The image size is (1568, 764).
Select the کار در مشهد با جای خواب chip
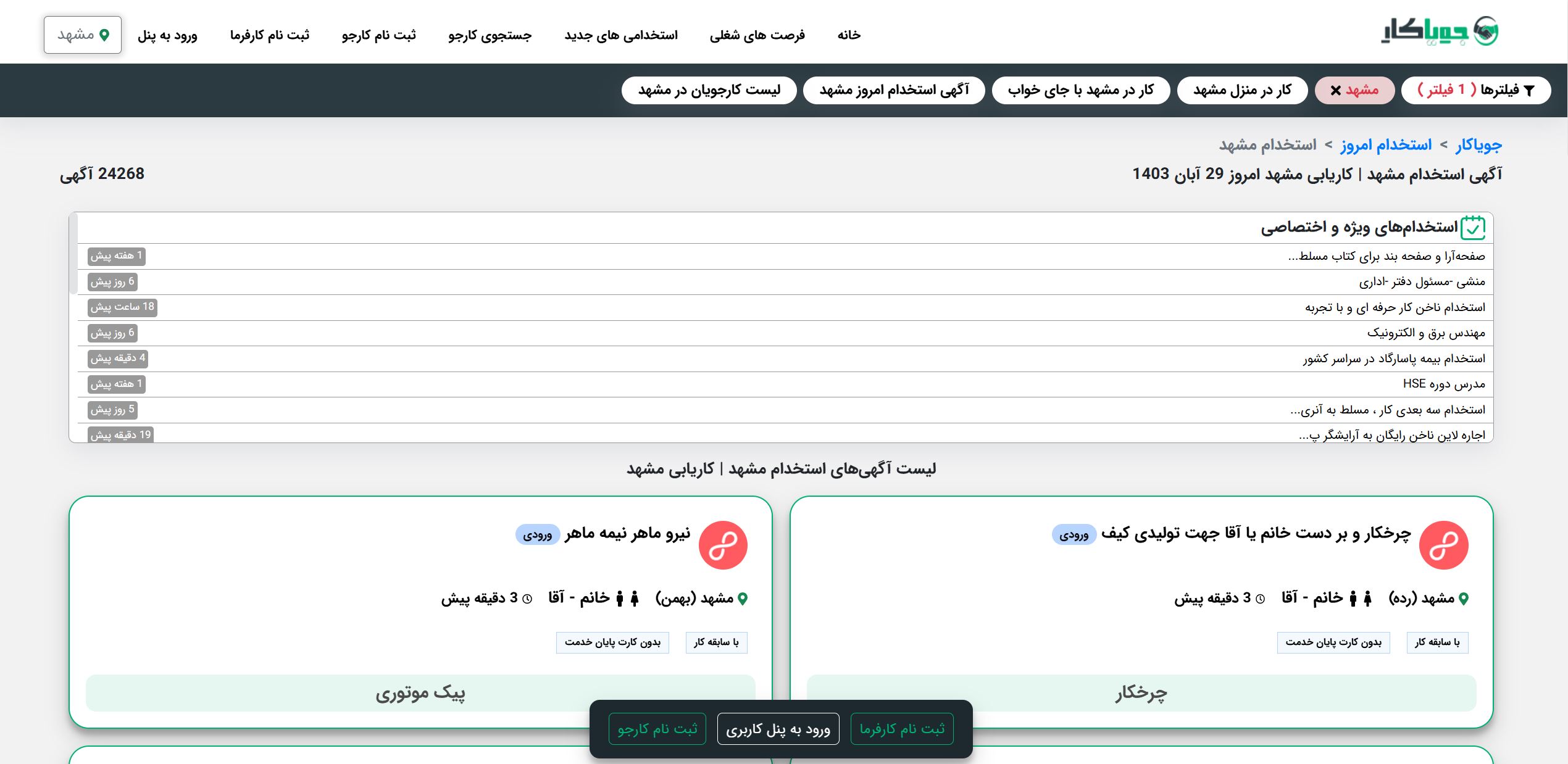pyautogui.click(x=1080, y=91)
